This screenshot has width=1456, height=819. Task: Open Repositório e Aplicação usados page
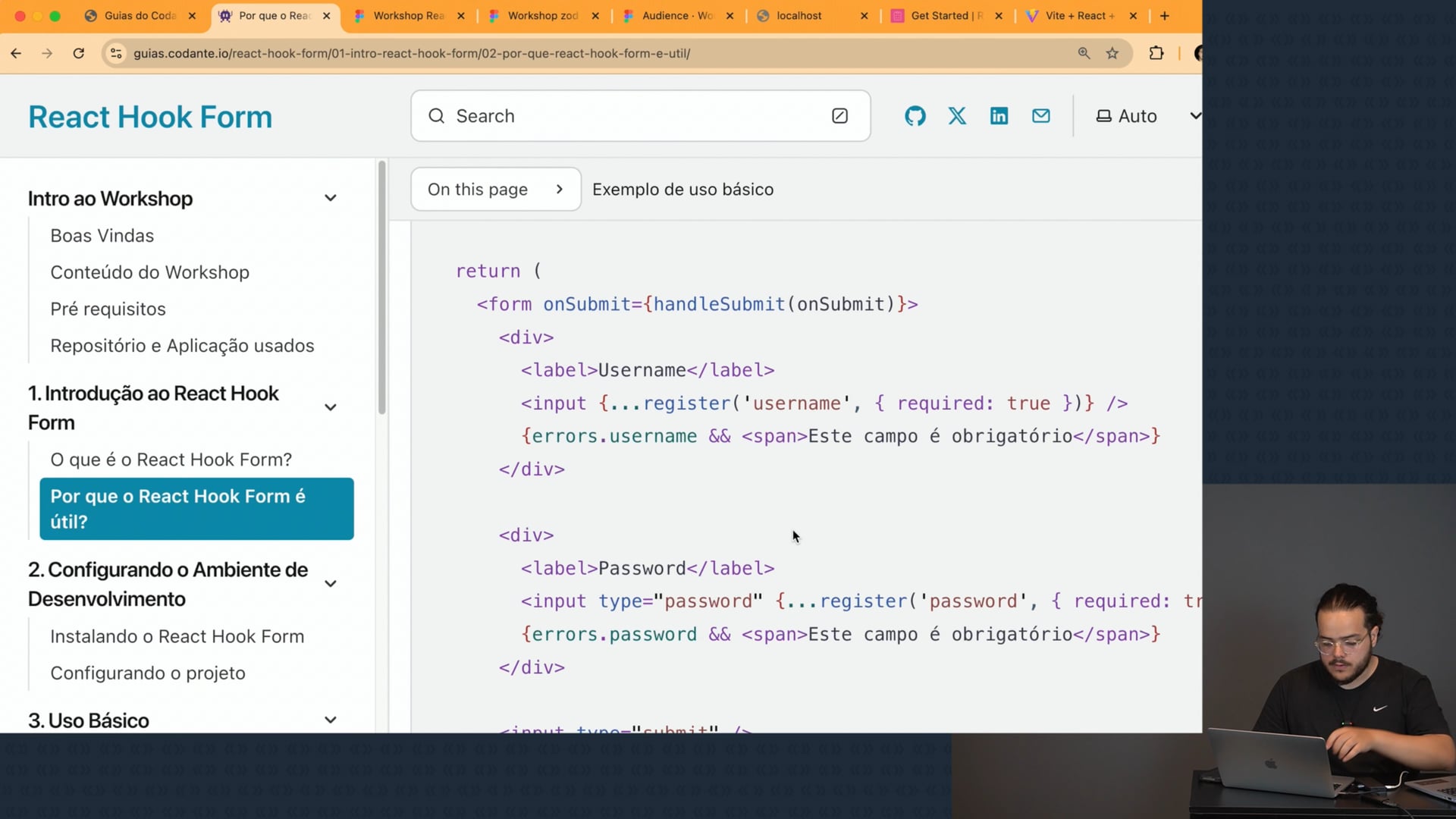182,346
